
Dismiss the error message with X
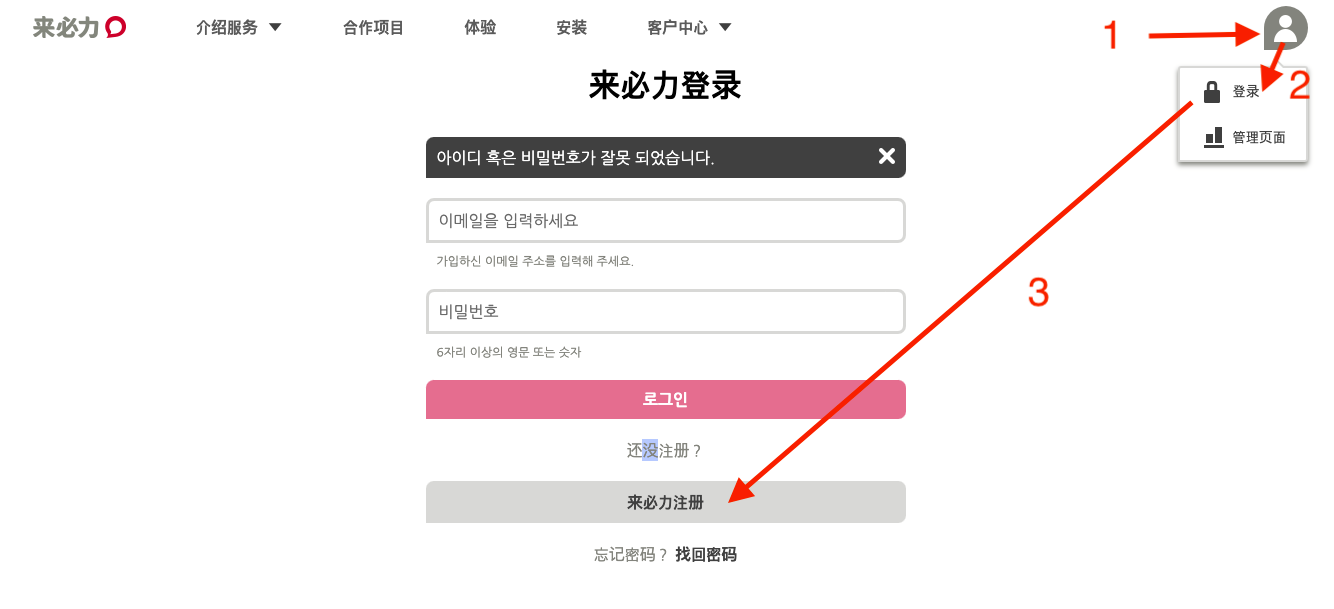point(886,156)
